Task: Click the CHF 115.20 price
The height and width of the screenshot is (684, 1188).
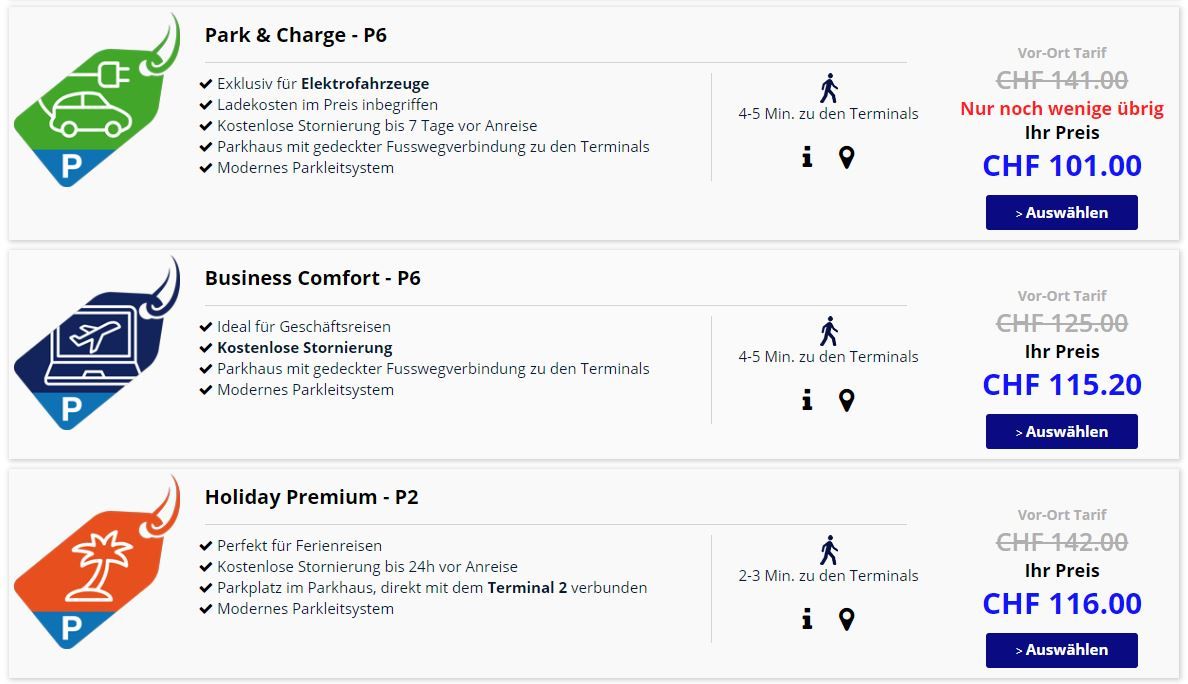Action: pos(1061,385)
